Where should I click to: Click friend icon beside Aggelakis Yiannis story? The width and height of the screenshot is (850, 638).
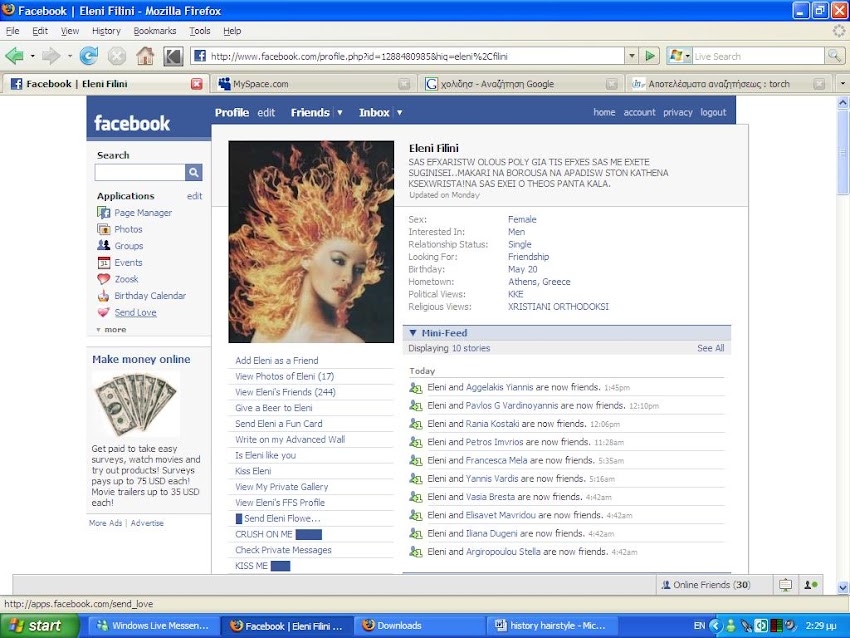[x=416, y=388]
